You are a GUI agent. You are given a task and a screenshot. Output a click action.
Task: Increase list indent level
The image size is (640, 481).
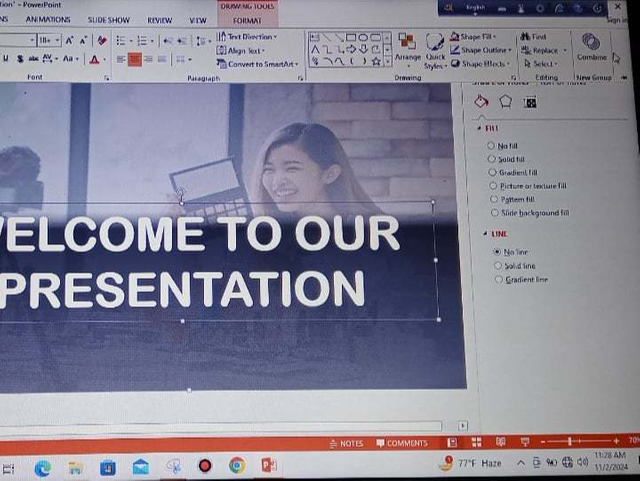click(x=182, y=41)
